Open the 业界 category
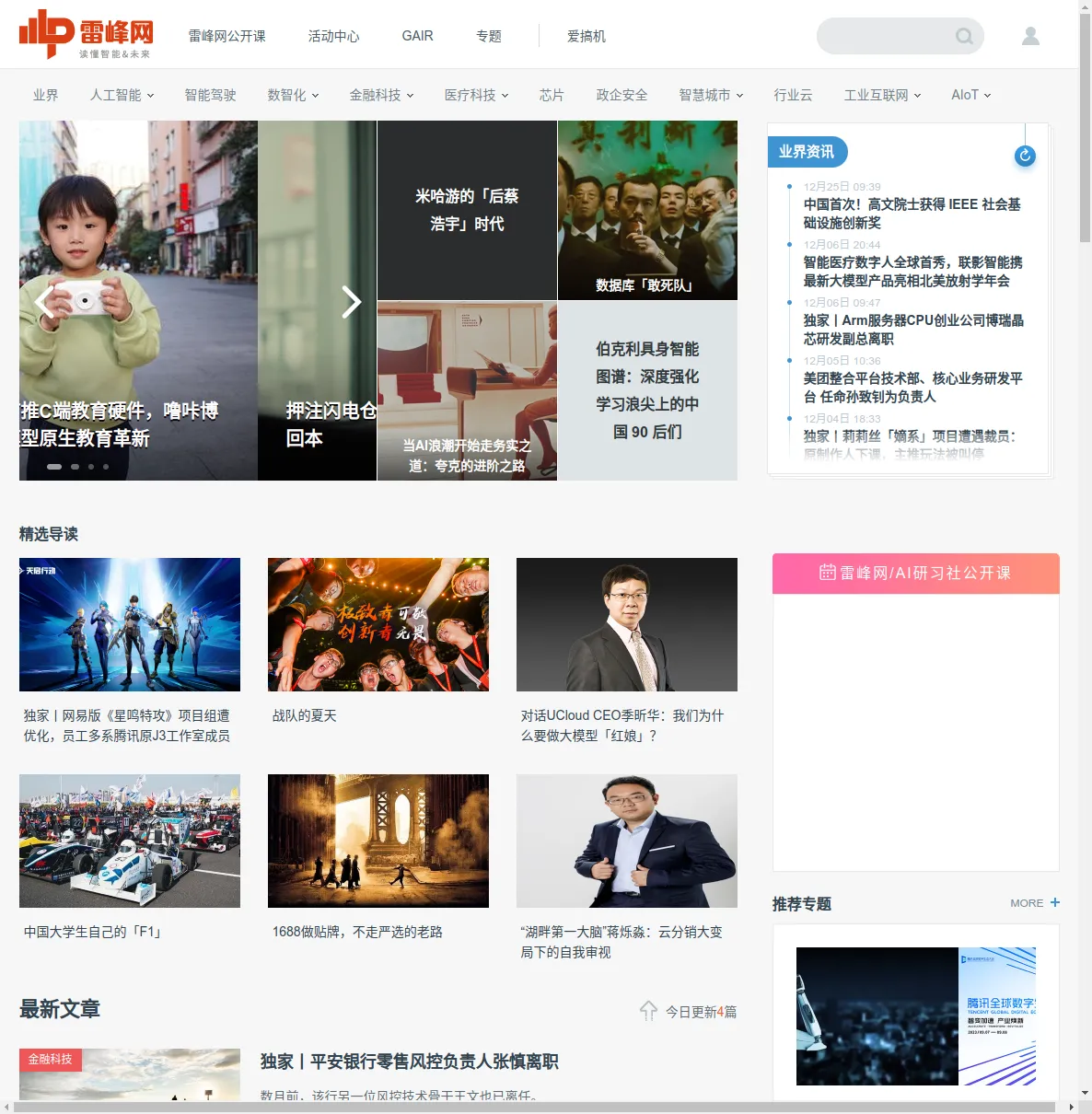Image resolution: width=1092 pixels, height=1114 pixels. coord(45,95)
